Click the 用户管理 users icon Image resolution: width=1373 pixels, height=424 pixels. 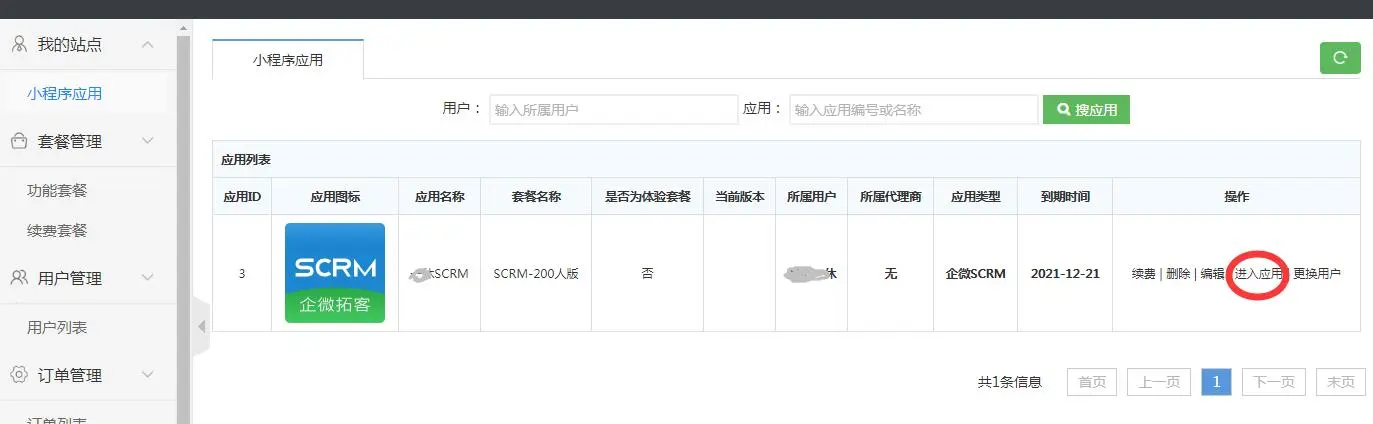(18, 278)
